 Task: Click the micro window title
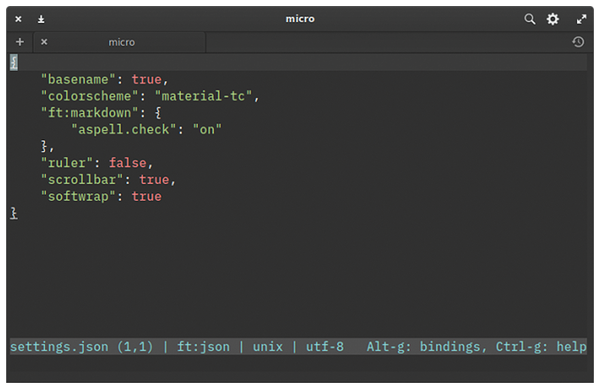coord(300,19)
